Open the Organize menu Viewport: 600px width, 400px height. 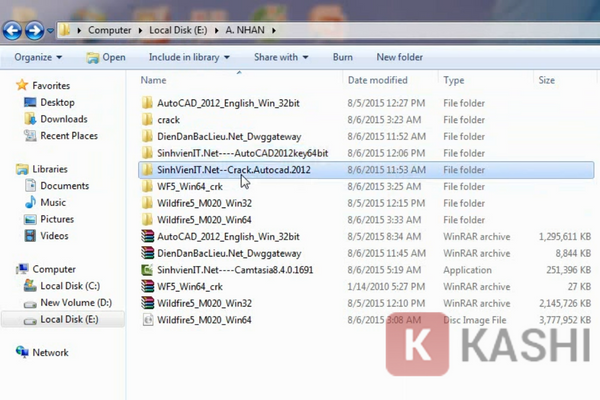point(38,57)
